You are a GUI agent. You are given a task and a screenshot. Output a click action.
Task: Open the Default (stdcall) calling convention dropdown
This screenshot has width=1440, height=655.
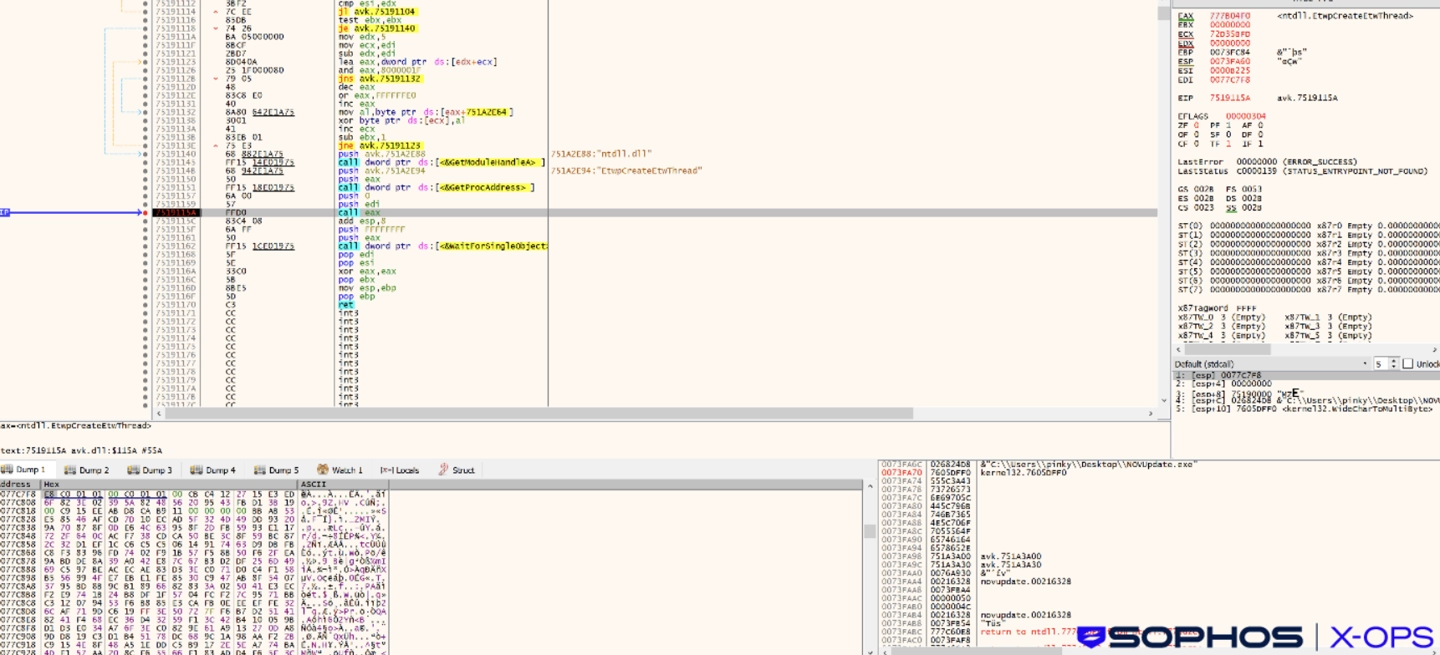tap(1270, 364)
